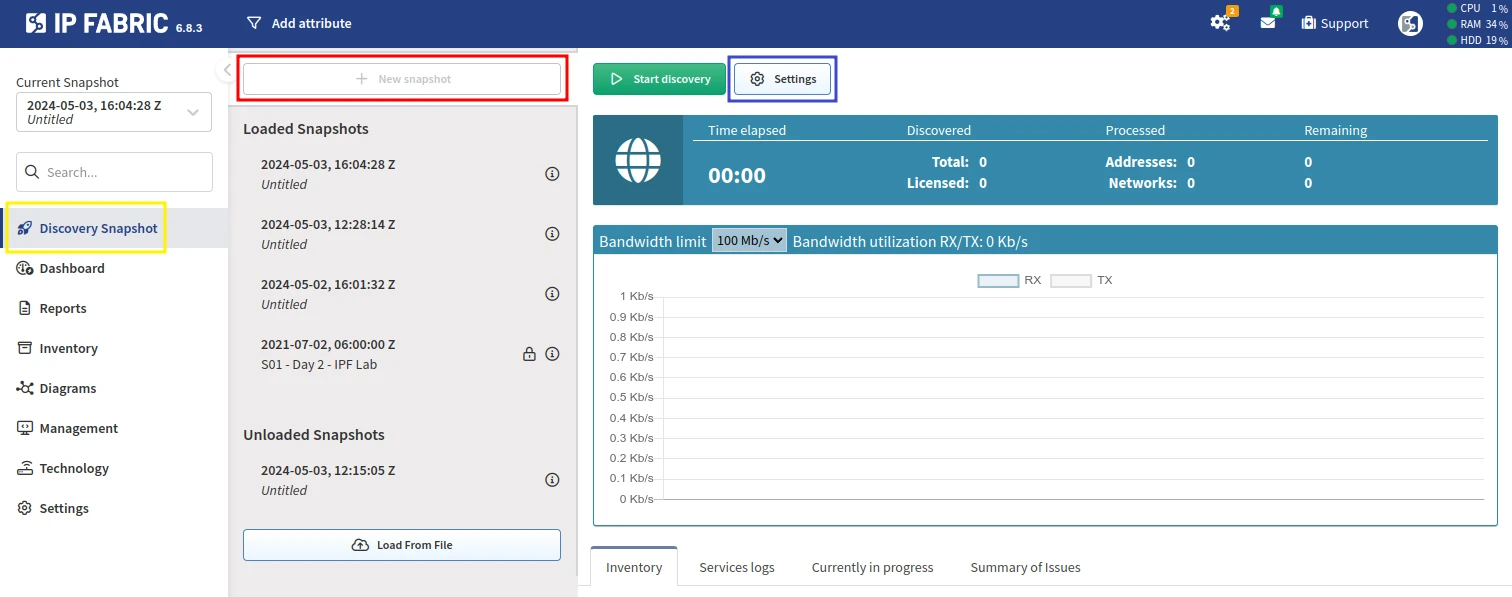Toggle the TX legend in chart
The image size is (1512, 597).
[x=1071, y=281]
